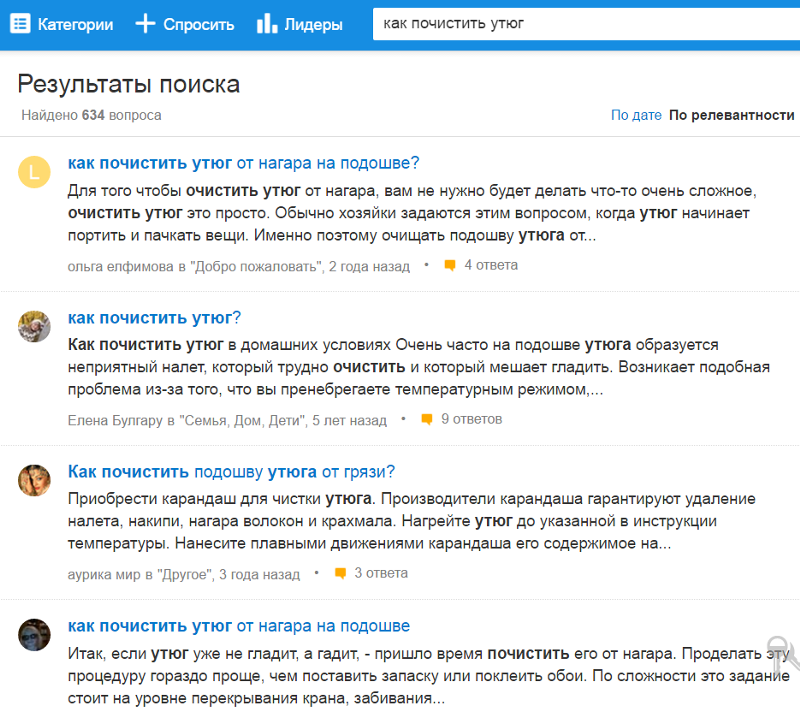Open the Добро пожаловать category link
Screen dimensions: 800x714
tap(258, 266)
